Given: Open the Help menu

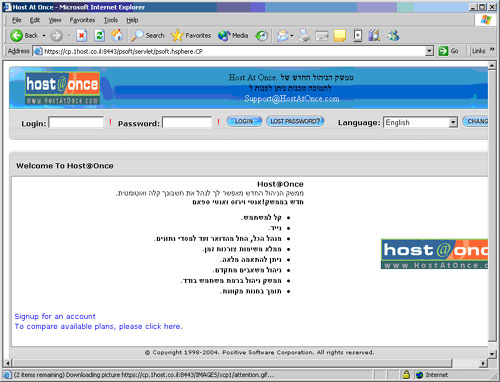Looking at the screenshot, I should pyautogui.click(x=132, y=20).
